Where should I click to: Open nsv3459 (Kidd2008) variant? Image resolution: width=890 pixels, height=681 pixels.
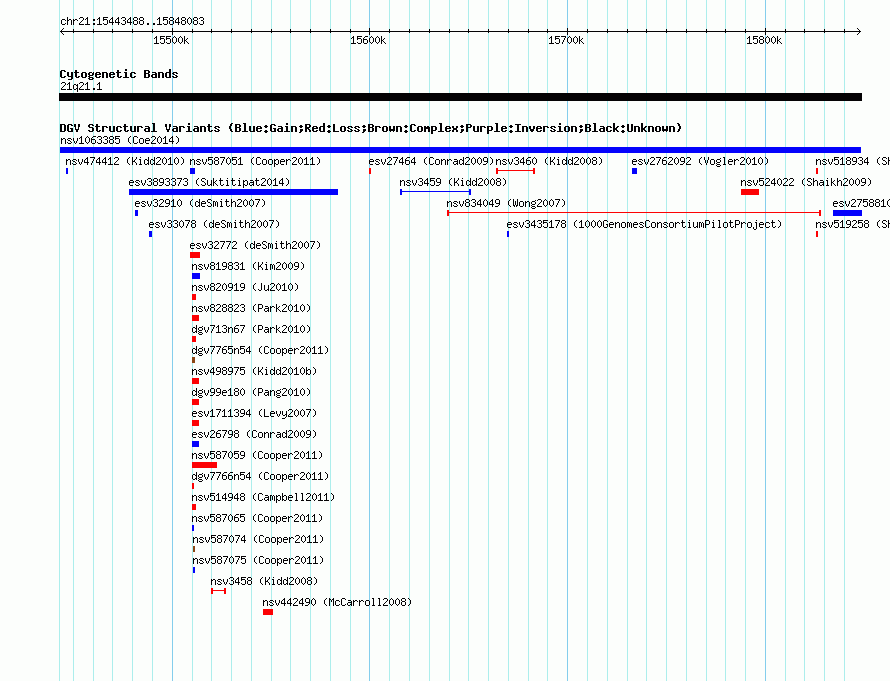click(x=453, y=182)
